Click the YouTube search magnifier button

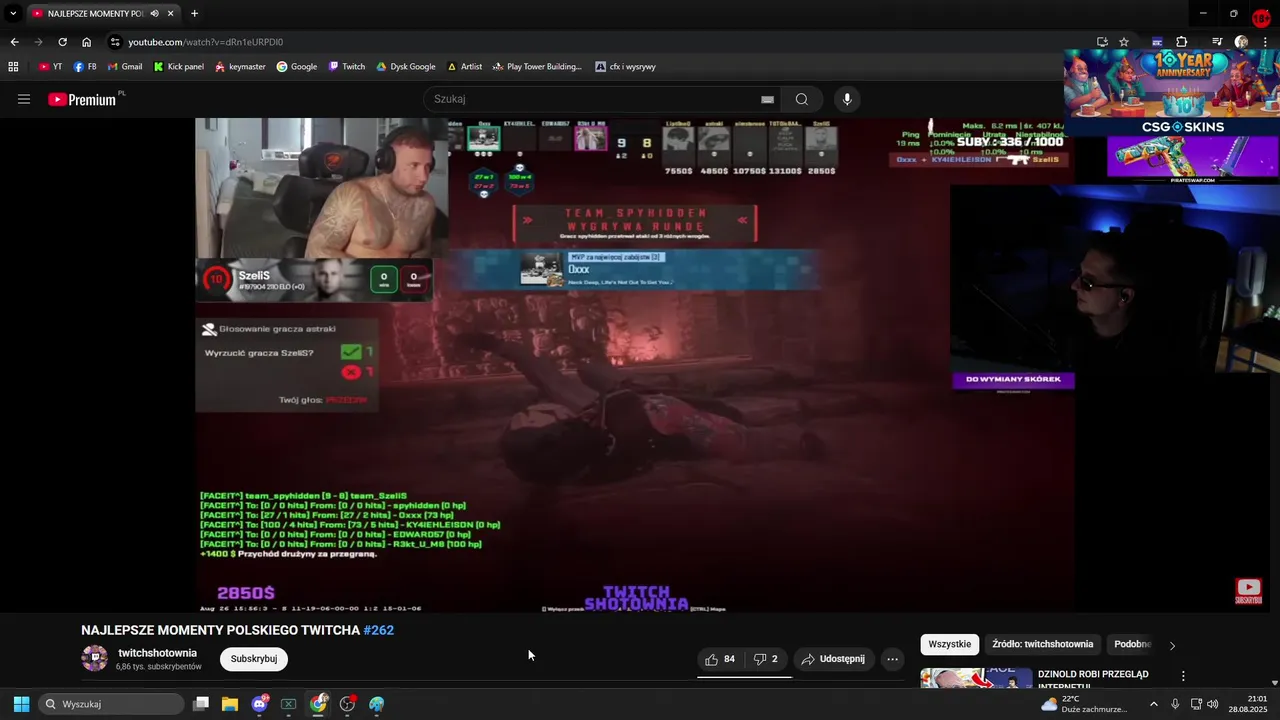801,99
